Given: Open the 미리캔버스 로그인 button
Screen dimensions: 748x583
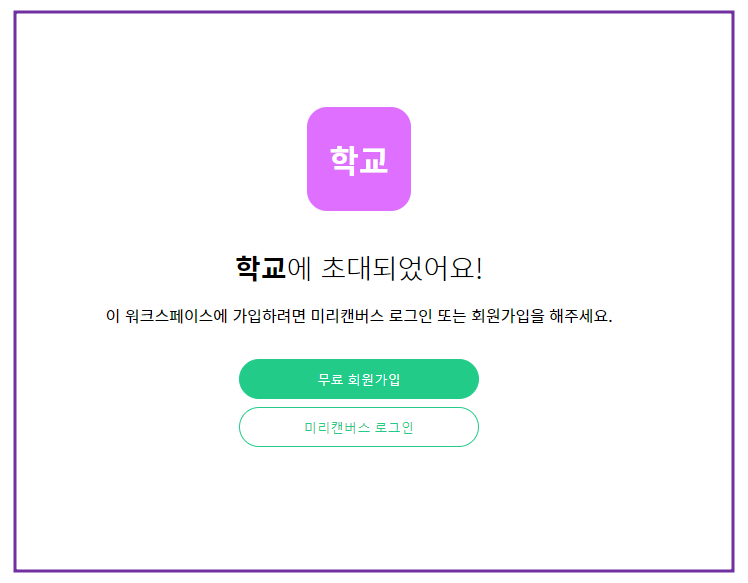Looking at the screenshot, I should tap(358, 427).
